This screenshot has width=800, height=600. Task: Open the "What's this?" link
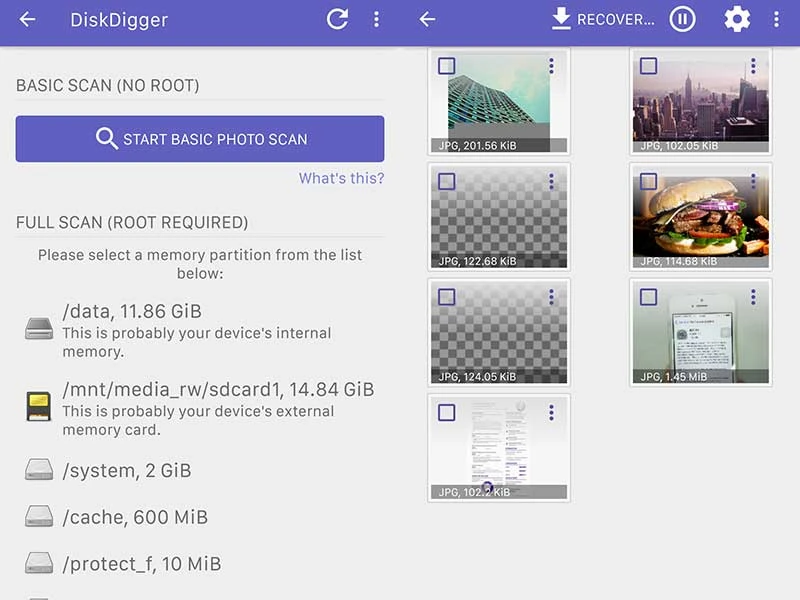point(341,179)
